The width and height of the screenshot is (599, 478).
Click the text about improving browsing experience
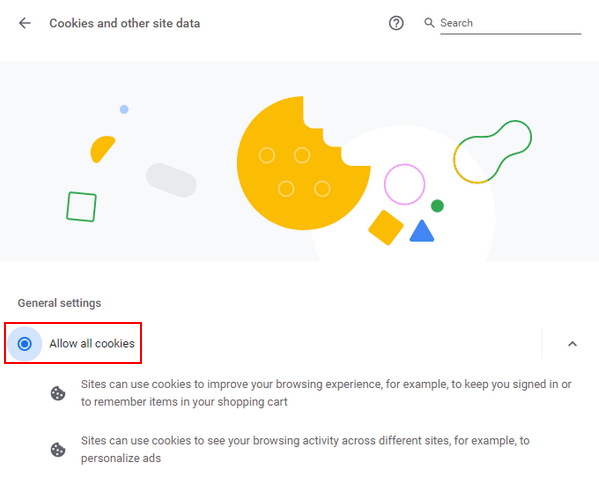[x=326, y=393]
